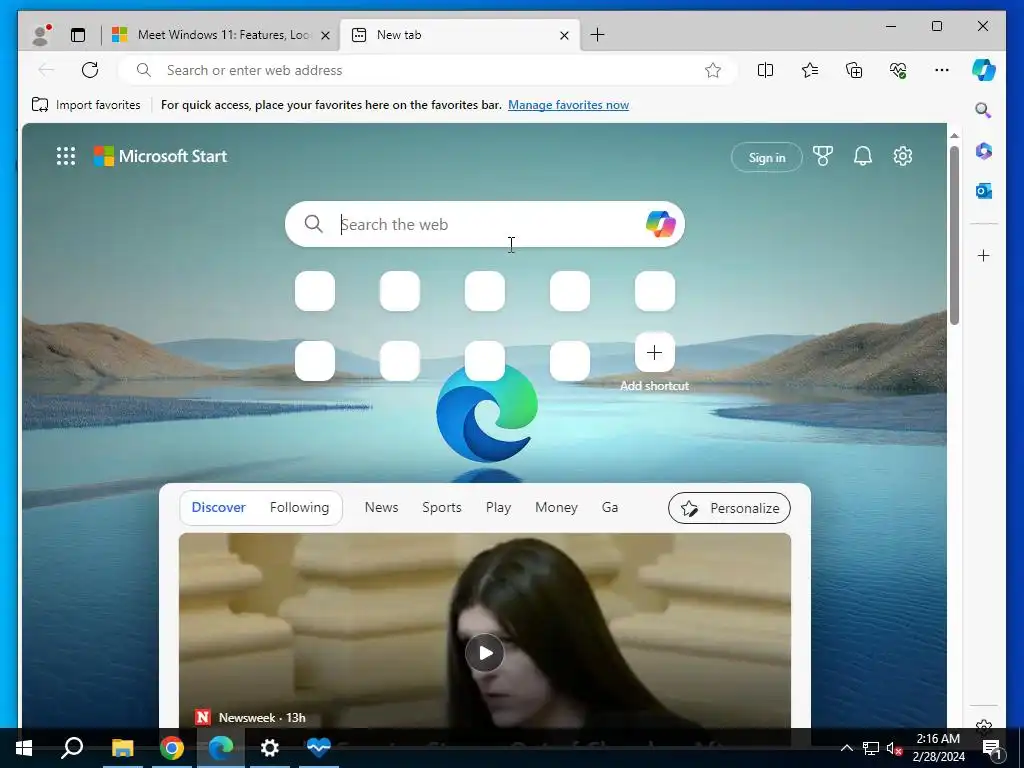Open the Collections icon

pos(854,70)
